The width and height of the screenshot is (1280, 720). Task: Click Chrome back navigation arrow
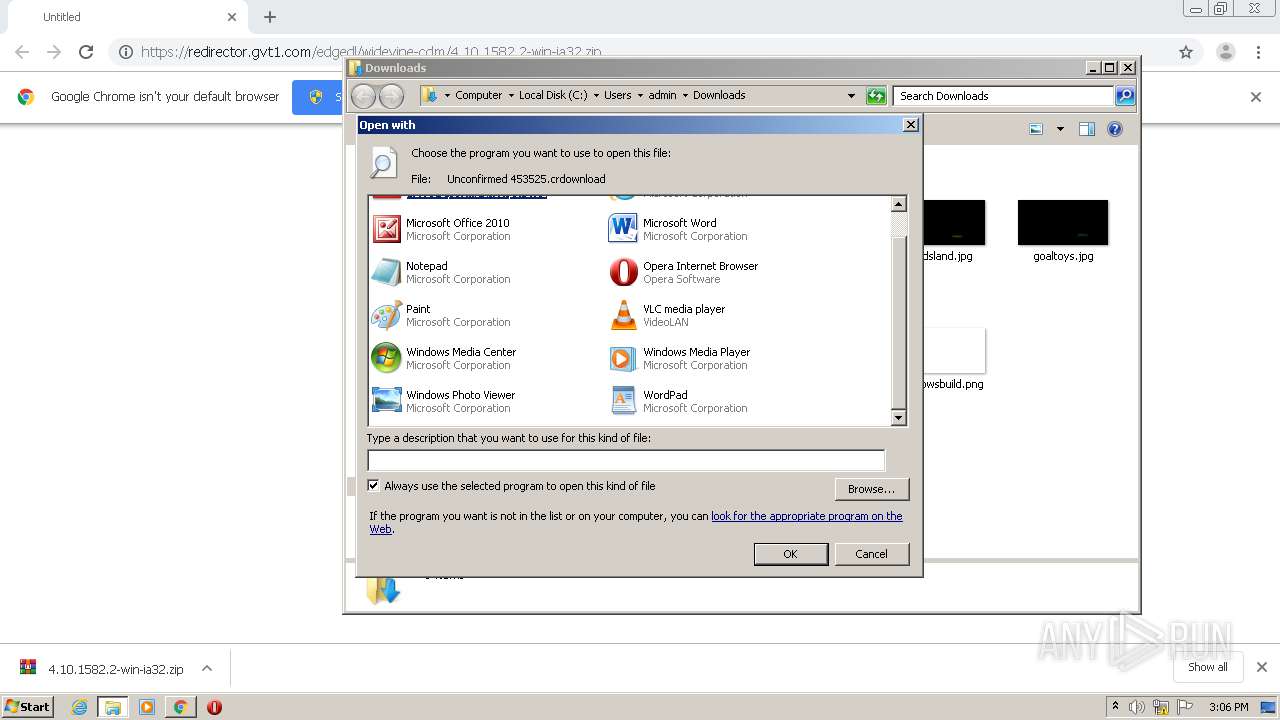coord(22,52)
